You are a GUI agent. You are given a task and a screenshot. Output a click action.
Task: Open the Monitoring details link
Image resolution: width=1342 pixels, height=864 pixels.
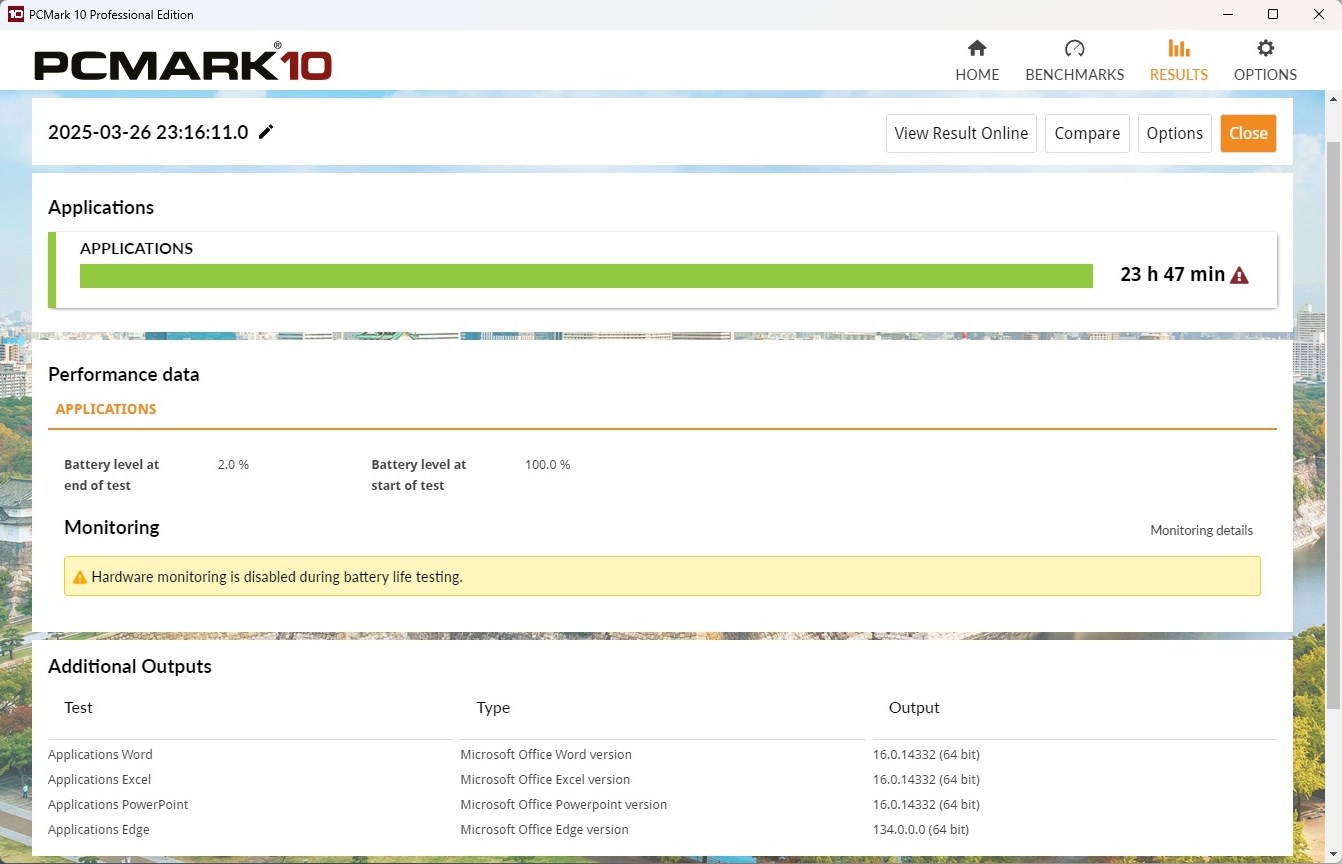[x=1201, y=530]
